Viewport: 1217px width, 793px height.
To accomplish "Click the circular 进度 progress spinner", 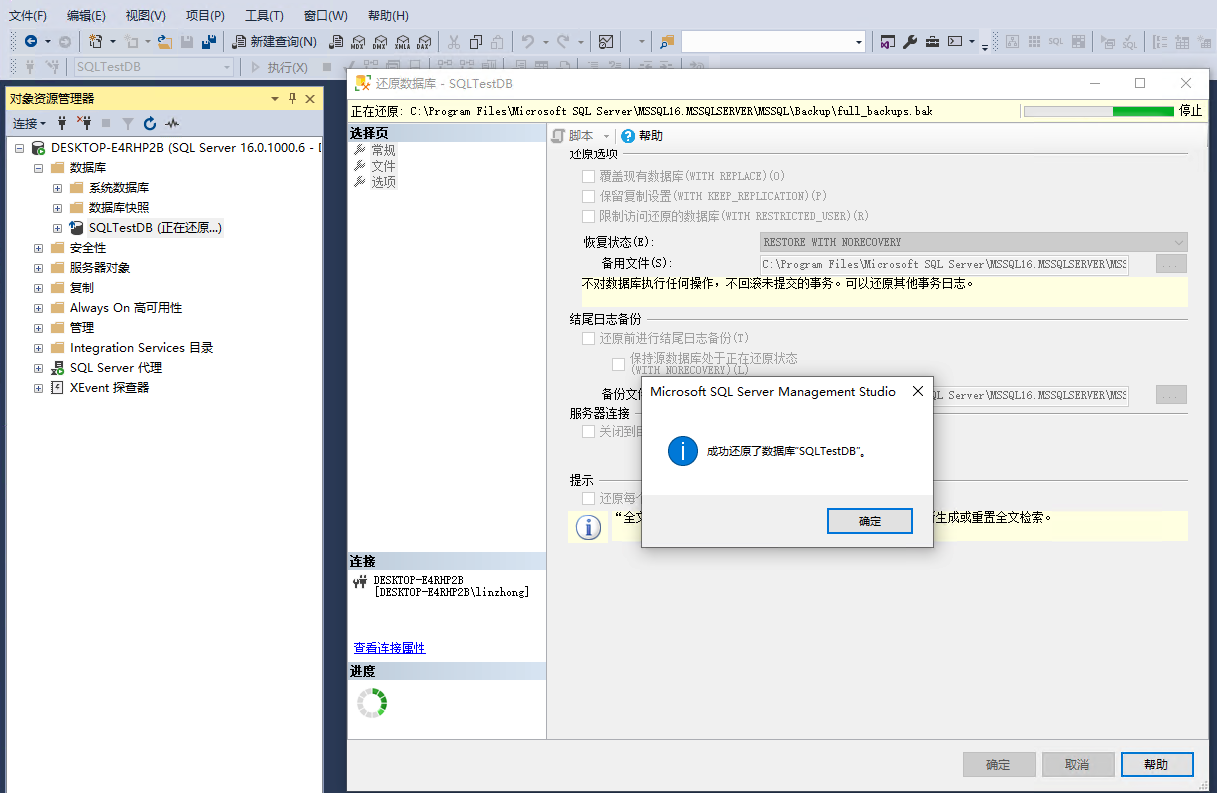I will click(373, 703).
